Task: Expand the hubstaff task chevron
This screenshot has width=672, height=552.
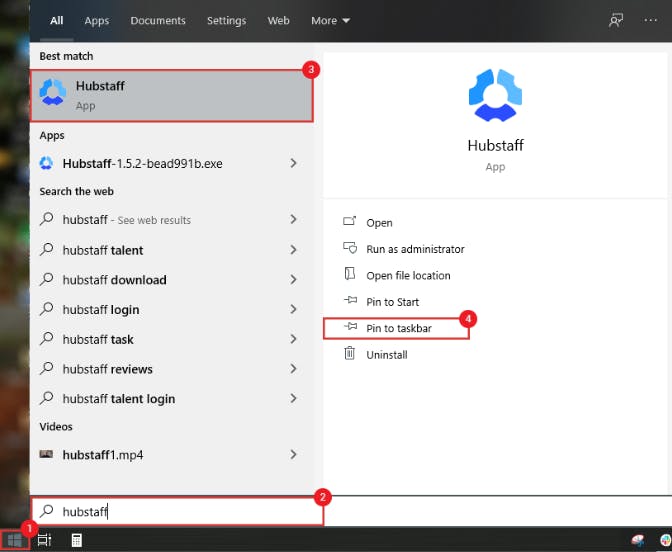Action: point(294,339)
